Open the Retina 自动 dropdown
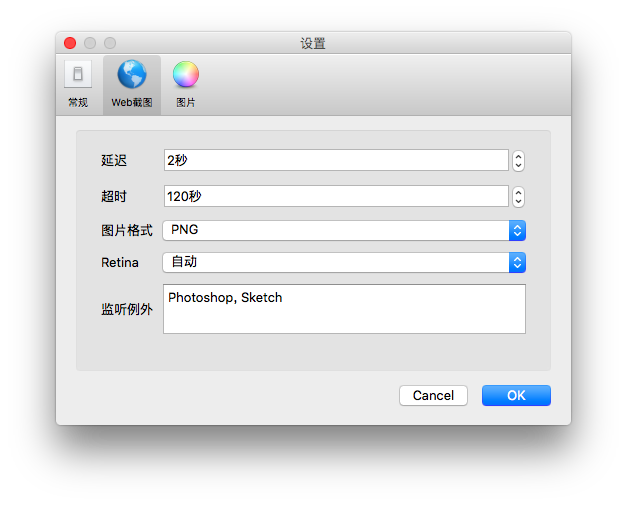This screenshot has width=627, height=505. [344, 262]
